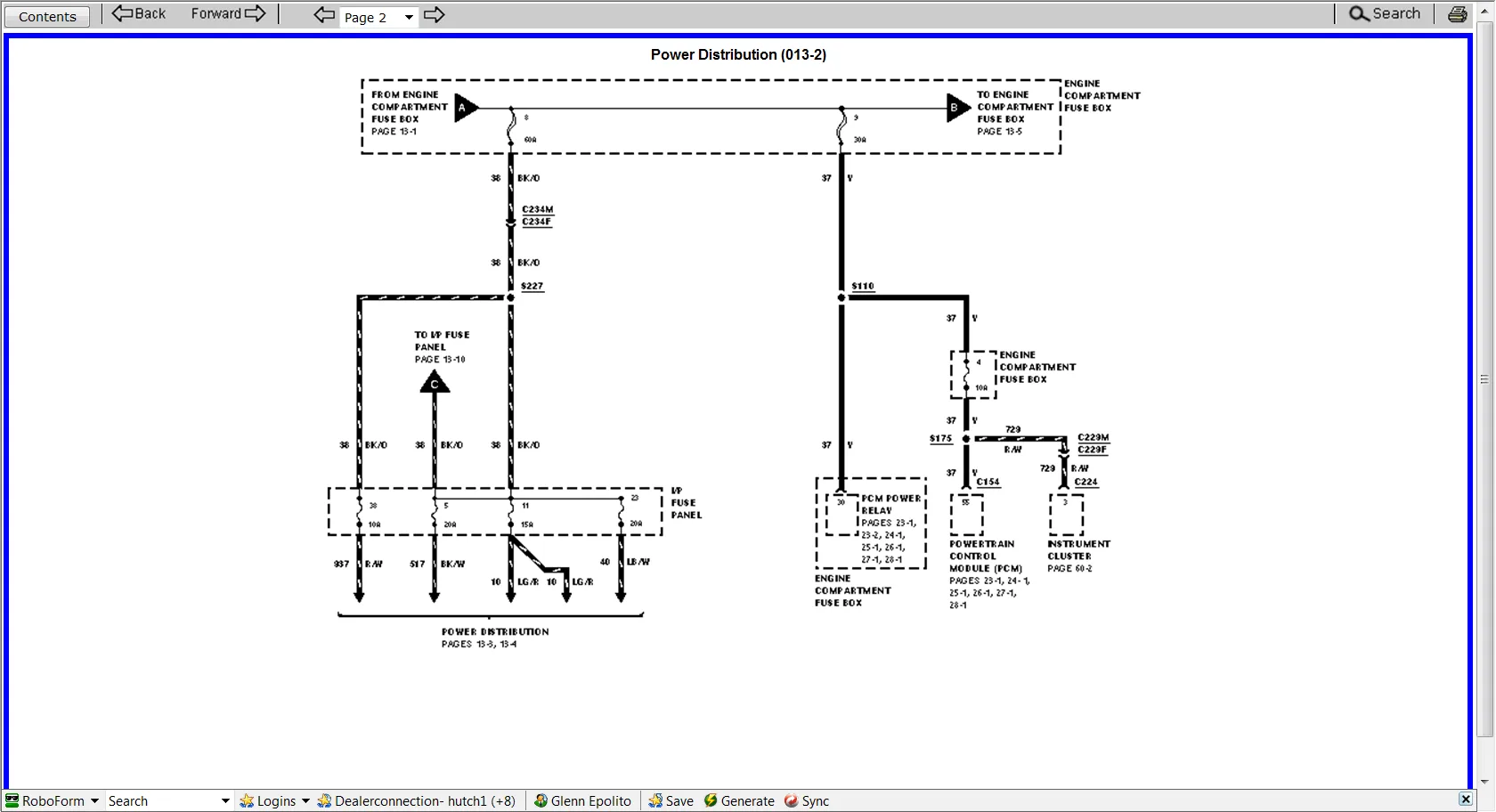This screenshot has height=812, width=1496.
Task: Click connector C arrow to I/P fuse panel
Action: tap(435, 383)
